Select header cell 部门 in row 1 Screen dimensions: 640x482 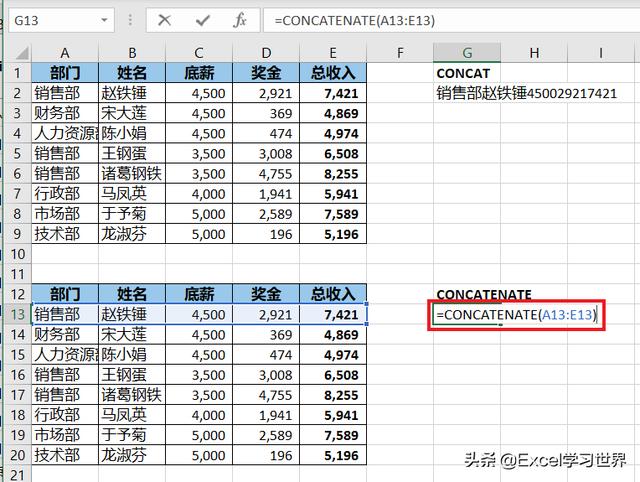click(x=64, y=73)
